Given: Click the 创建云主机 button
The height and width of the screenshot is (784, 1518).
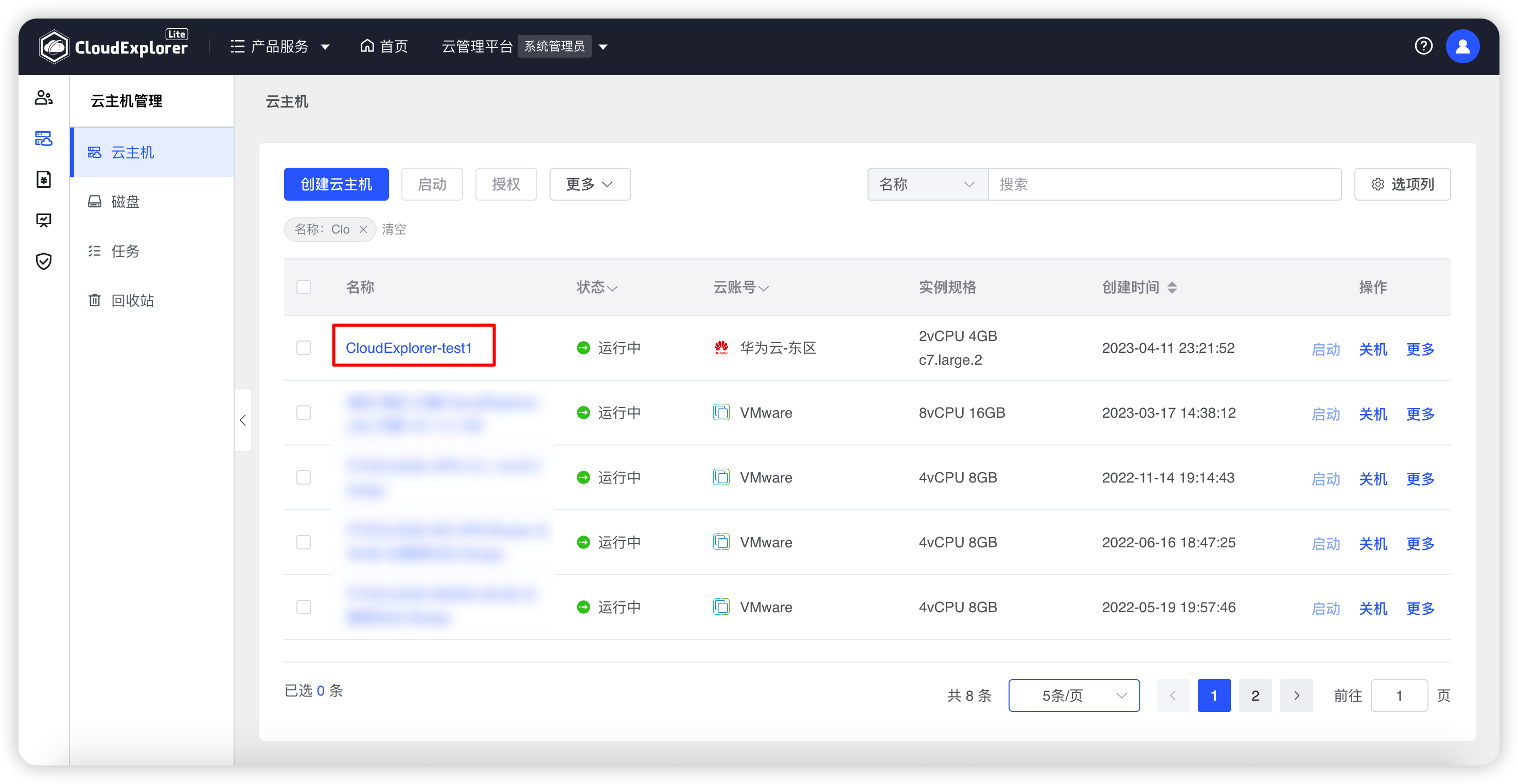Looking at the screenshot, I should [336, 184].
